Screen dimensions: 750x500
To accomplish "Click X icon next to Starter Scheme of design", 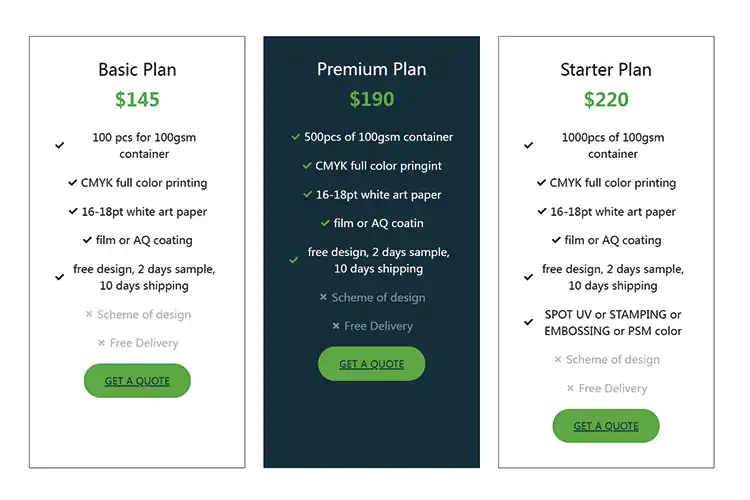I will tap(558, 360).
